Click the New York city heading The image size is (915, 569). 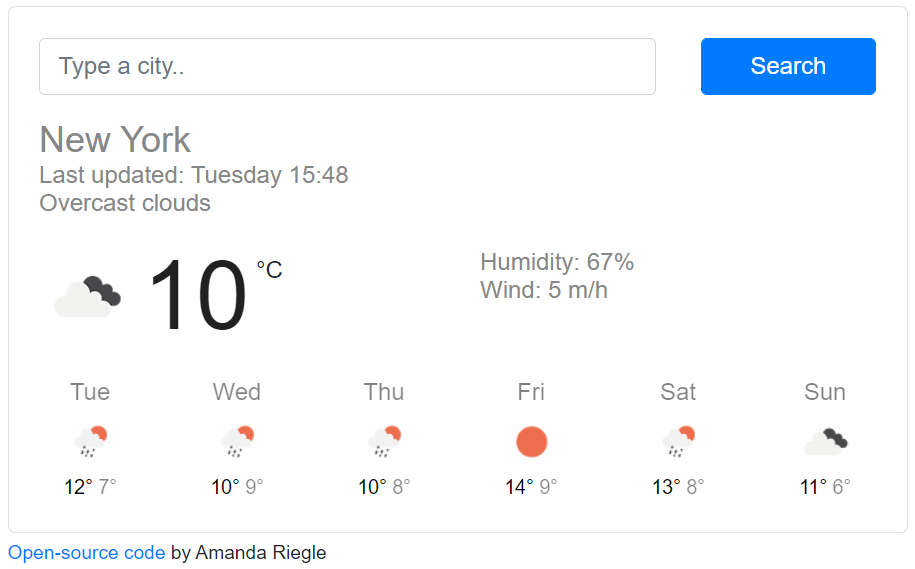pyautogui.click(x=115, y=140)
